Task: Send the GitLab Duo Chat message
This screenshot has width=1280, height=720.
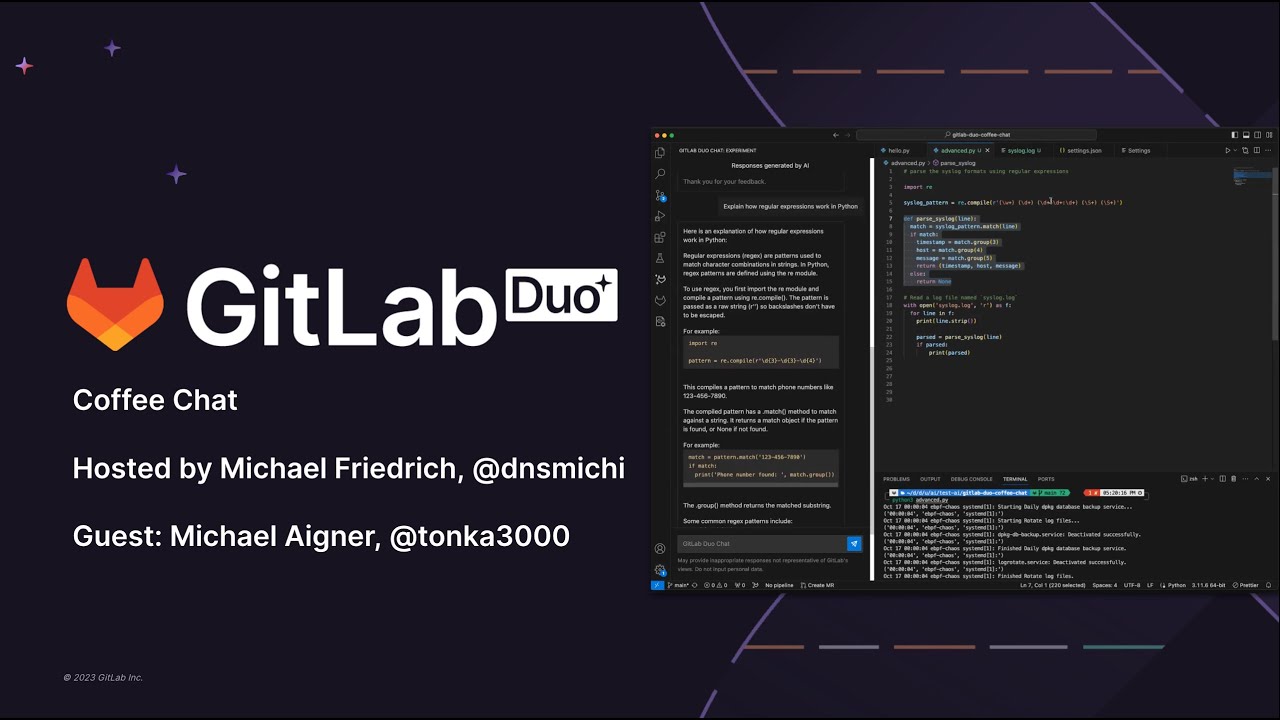Action: coord(854,544)
